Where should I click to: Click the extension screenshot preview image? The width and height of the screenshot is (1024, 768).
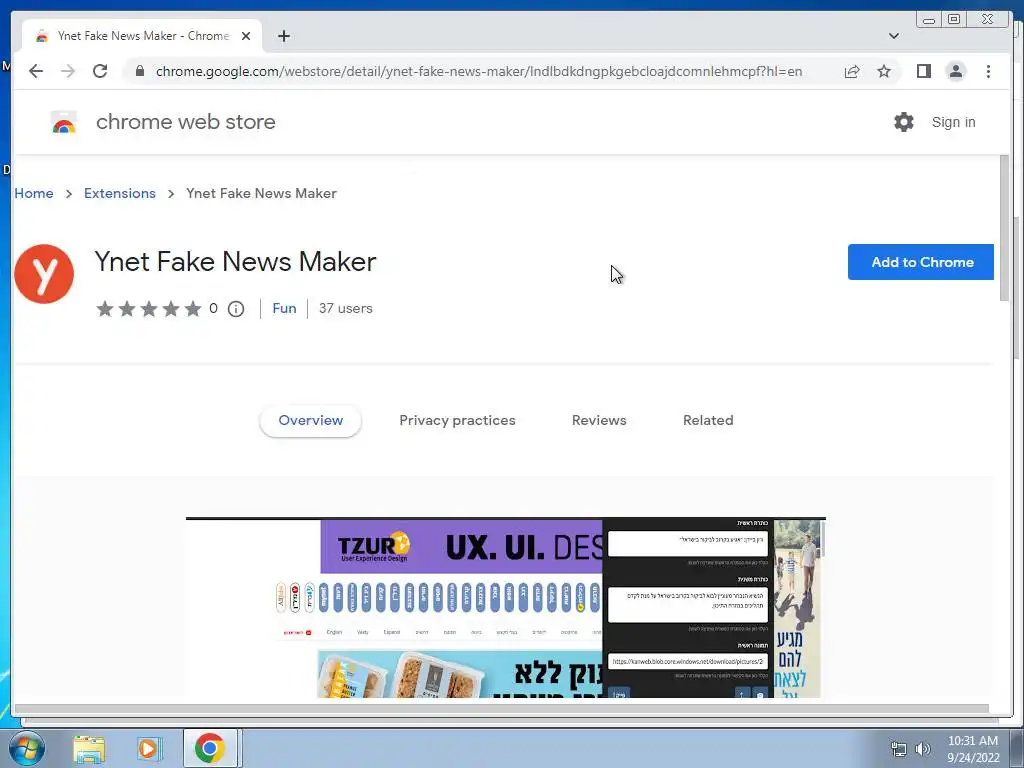[x=505, y=607]
